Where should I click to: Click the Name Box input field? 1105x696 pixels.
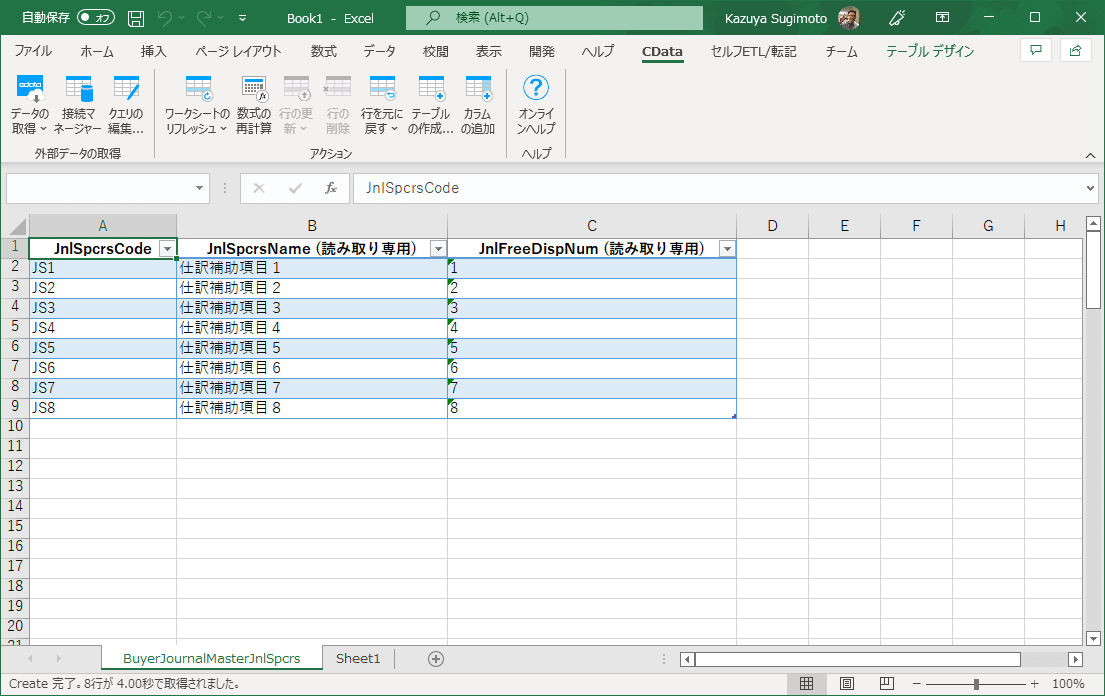click(x=98, y=188)
